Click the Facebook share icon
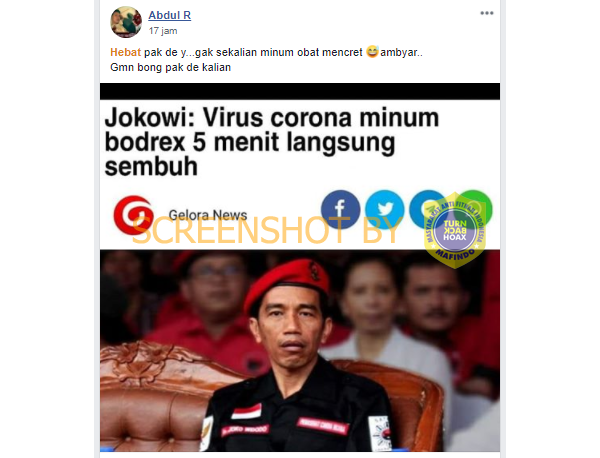The height and width of the screenshot is (458, 600). (x=340, y=209)
